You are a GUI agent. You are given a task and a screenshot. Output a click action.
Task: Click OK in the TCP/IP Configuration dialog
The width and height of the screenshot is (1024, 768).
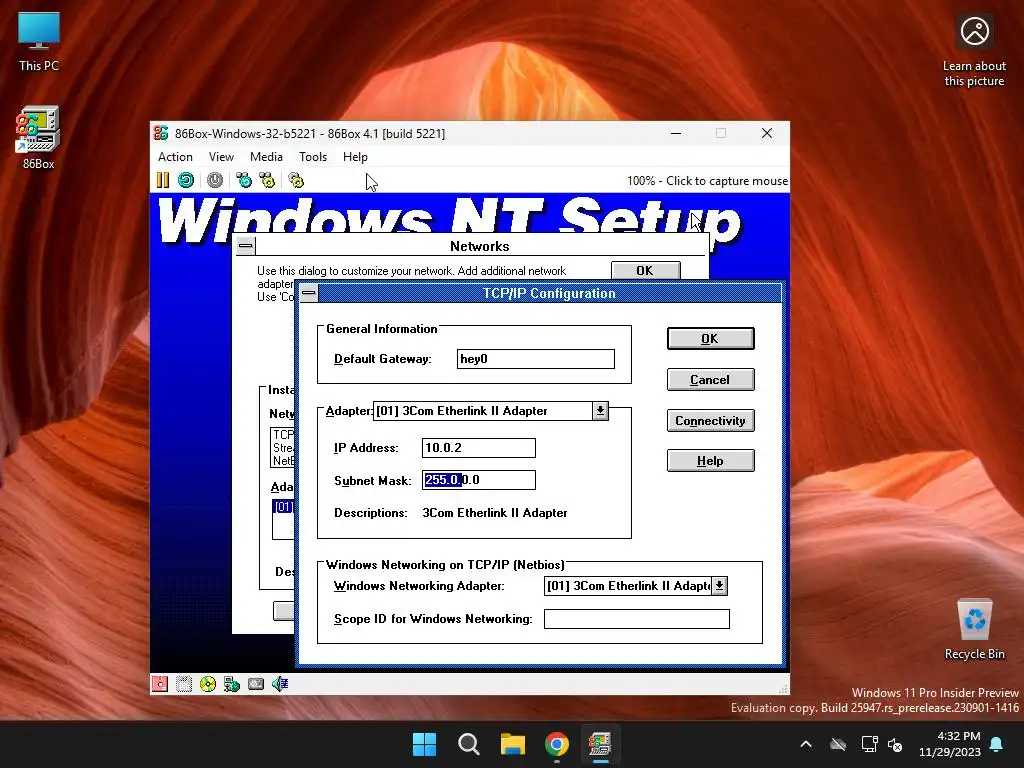(x=711, y=338)
